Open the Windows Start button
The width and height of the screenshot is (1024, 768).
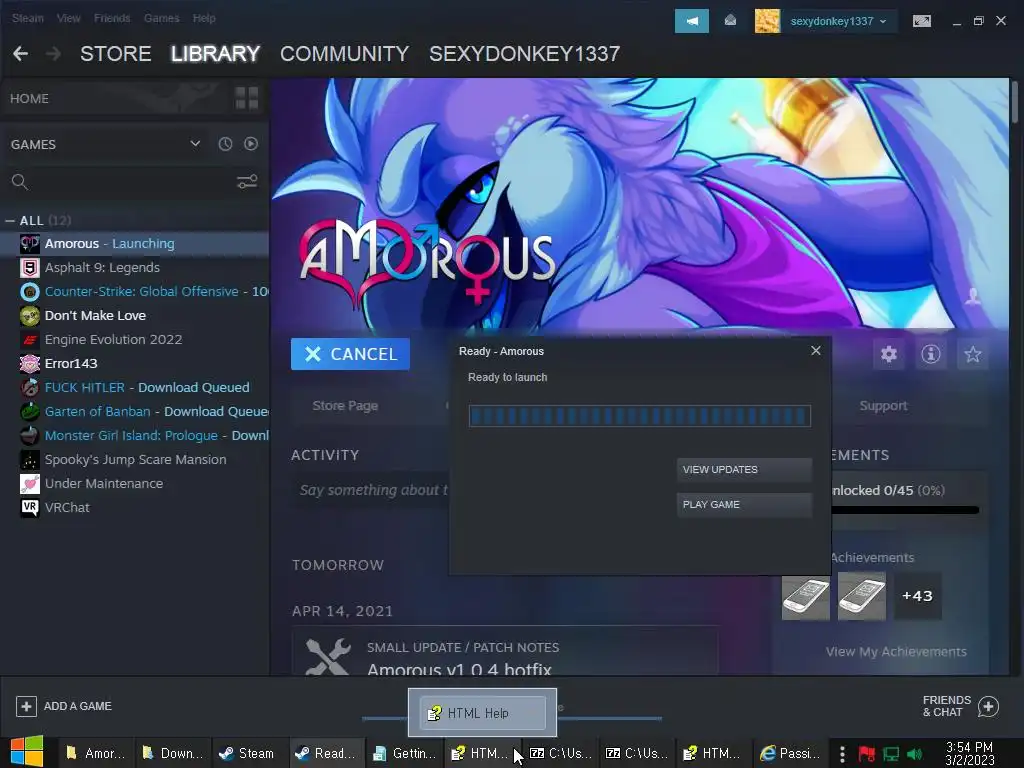pyautogui.click(x=27, y=752)
